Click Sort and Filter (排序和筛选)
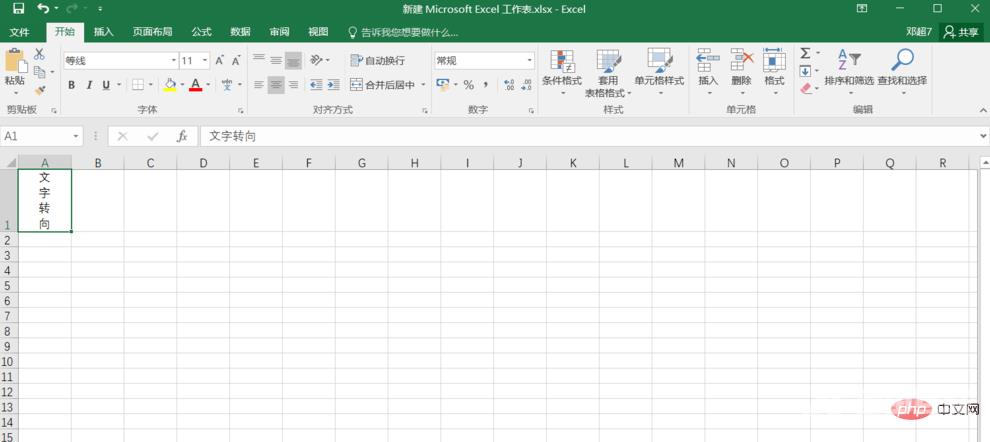990x442 pixels. coord(848,68)
